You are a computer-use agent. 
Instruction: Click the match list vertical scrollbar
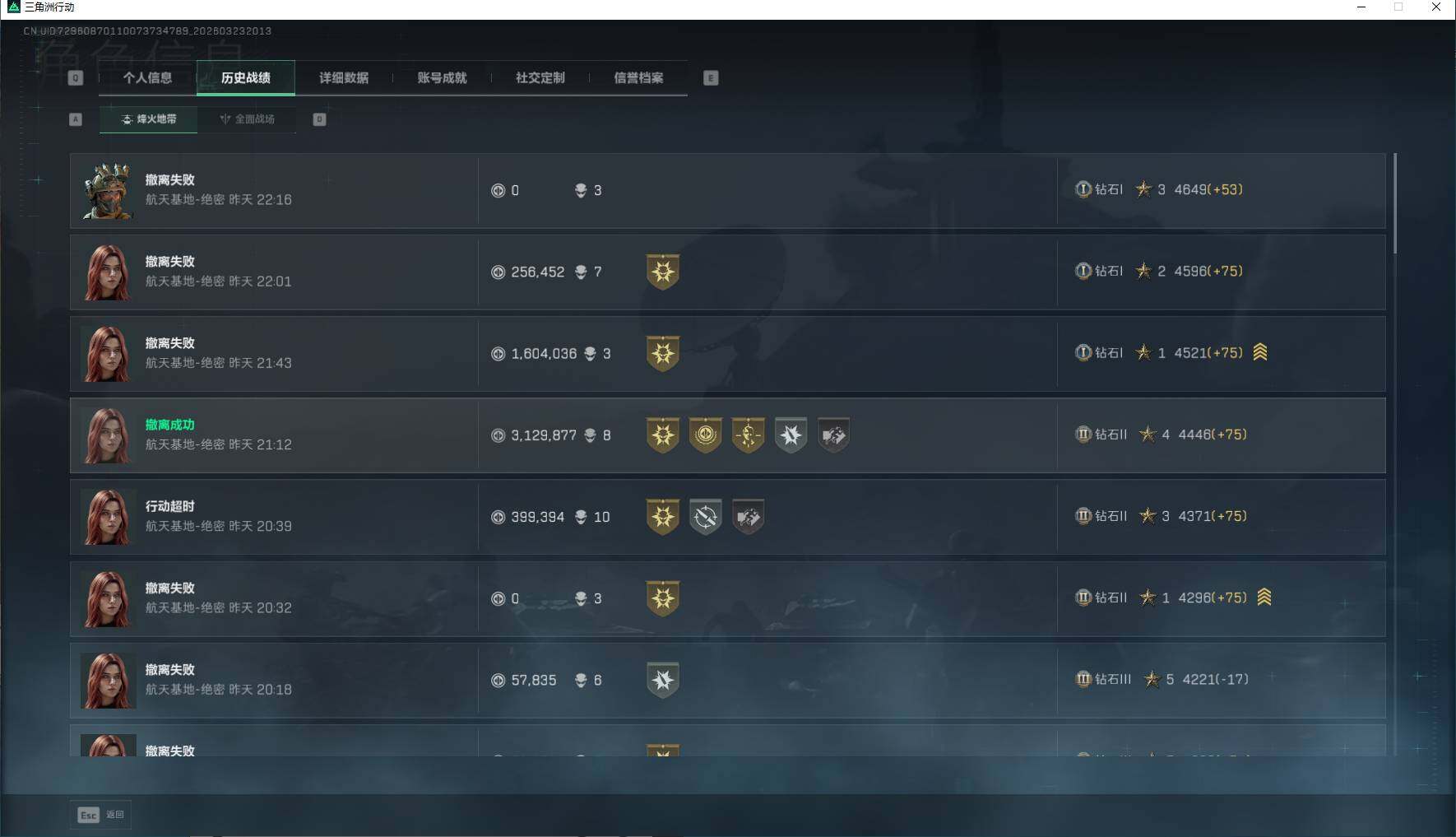(x=1395, y=204)
